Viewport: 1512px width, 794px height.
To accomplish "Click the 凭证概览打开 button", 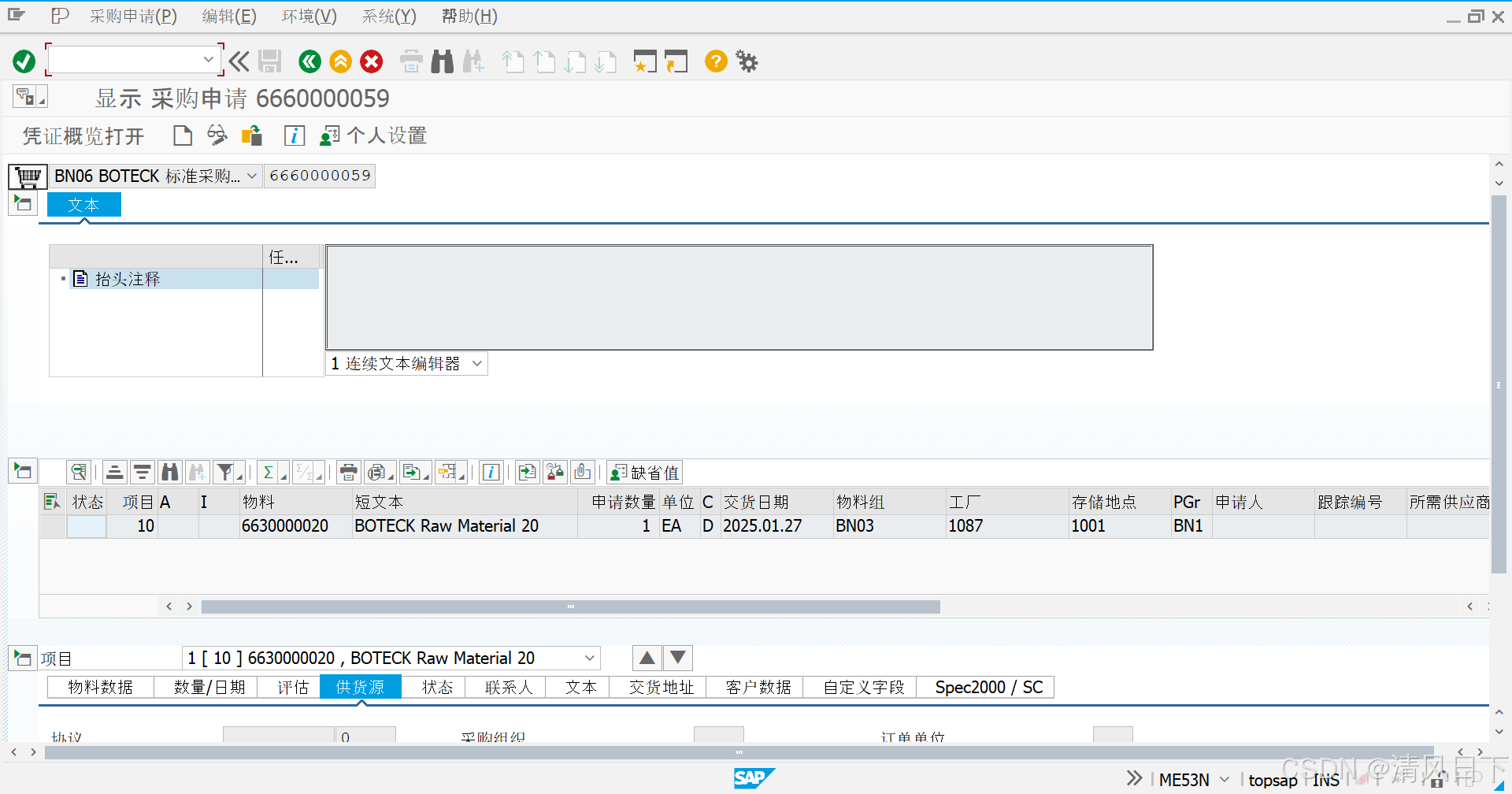I will (x=83, y=136).
